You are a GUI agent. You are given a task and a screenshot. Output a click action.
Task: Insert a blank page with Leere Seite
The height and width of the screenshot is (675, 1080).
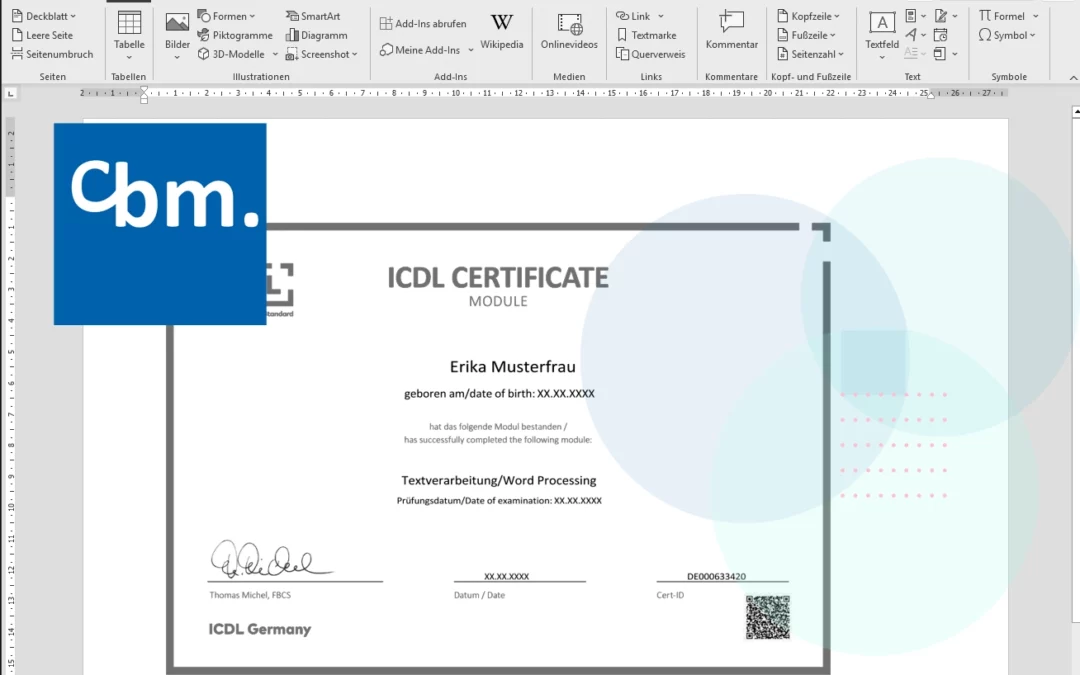point(42,35)
